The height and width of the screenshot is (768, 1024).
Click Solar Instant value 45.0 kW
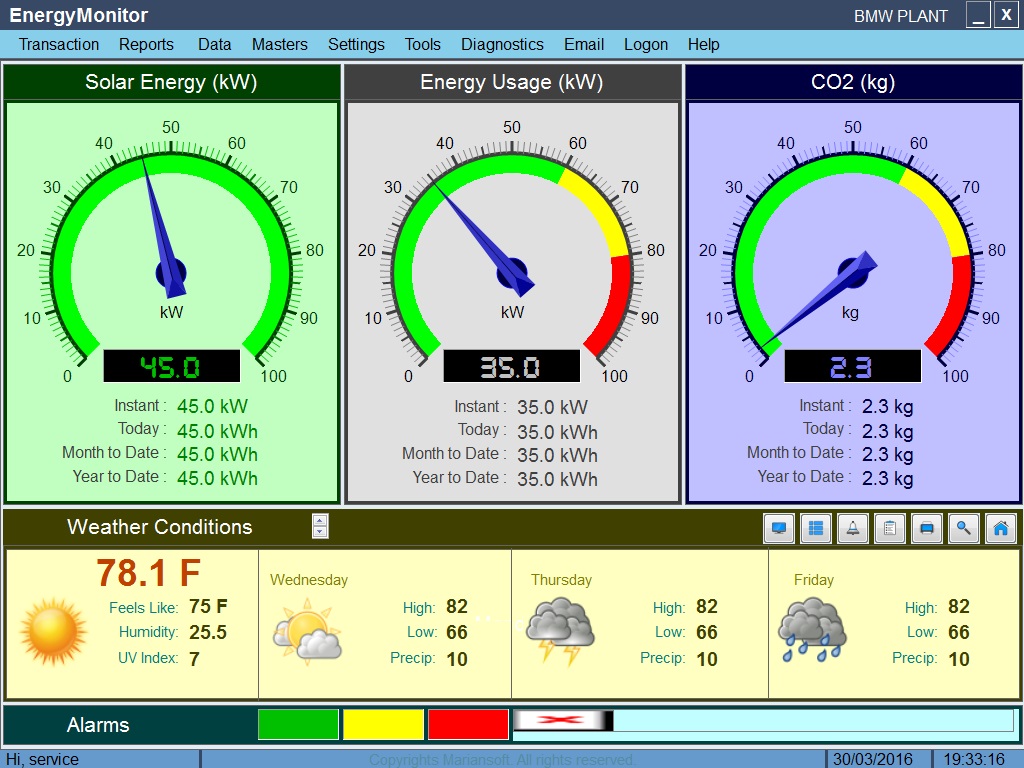(x=212, y=406)
